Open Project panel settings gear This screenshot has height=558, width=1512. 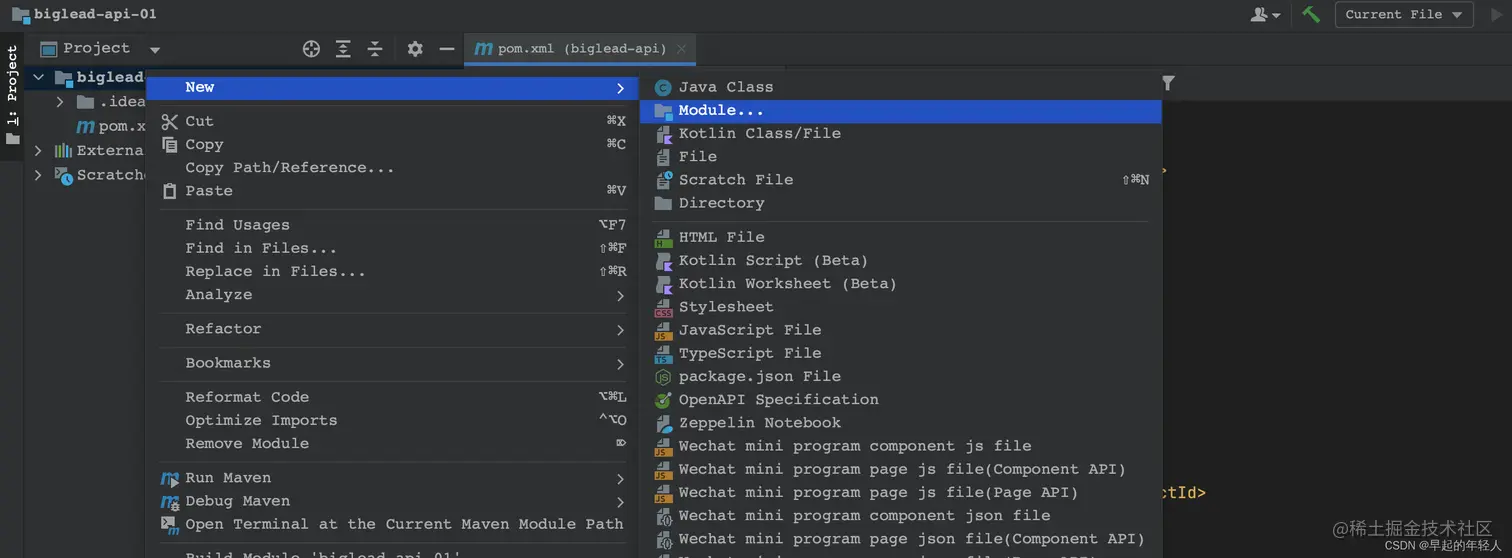point(415,48)
